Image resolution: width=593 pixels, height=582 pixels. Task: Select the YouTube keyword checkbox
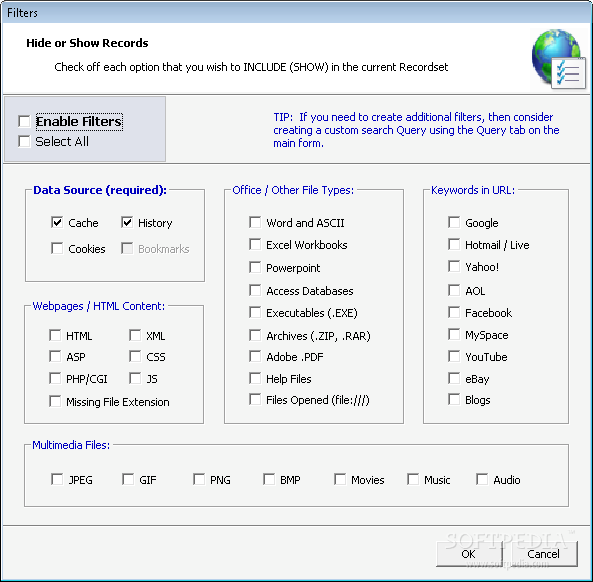click(454, 356)
